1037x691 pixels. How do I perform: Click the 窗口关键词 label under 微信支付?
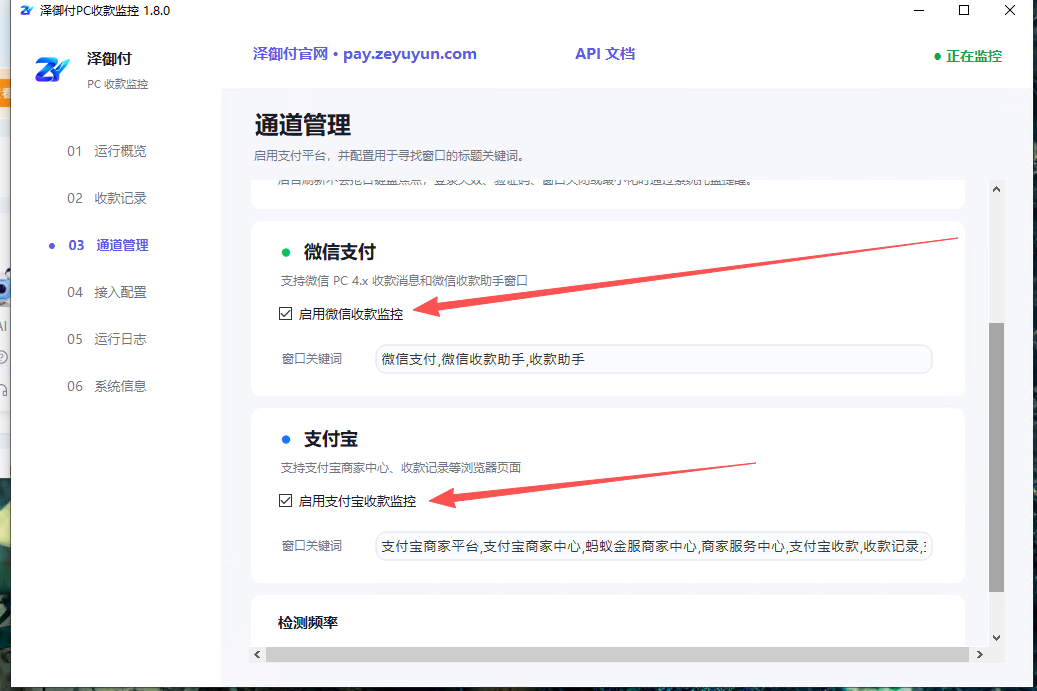tap(311, 359)
